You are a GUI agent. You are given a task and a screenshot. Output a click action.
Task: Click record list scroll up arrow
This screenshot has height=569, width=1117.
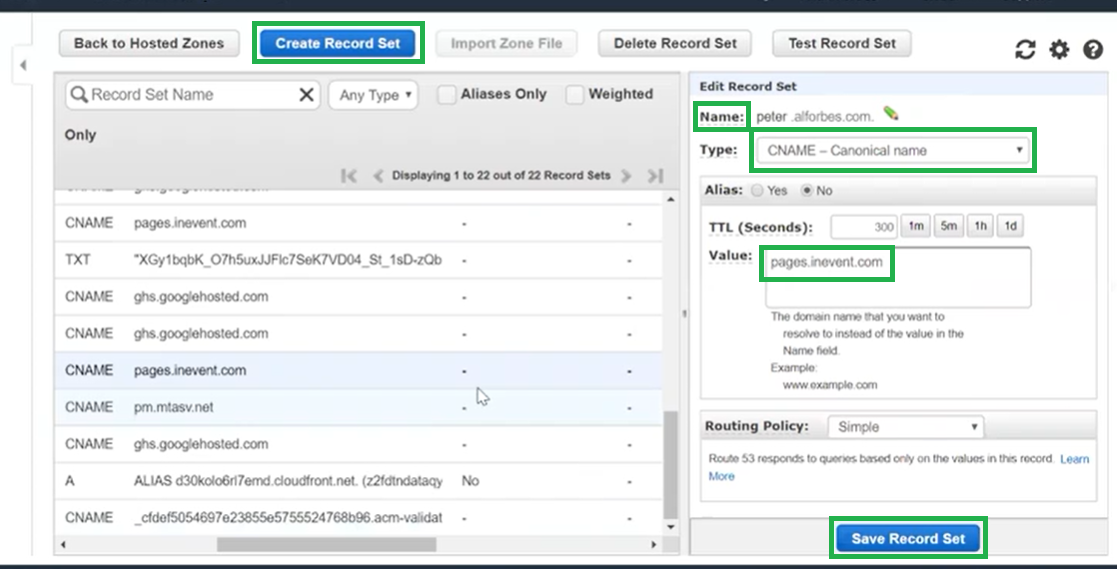click(x=670, y=199)
